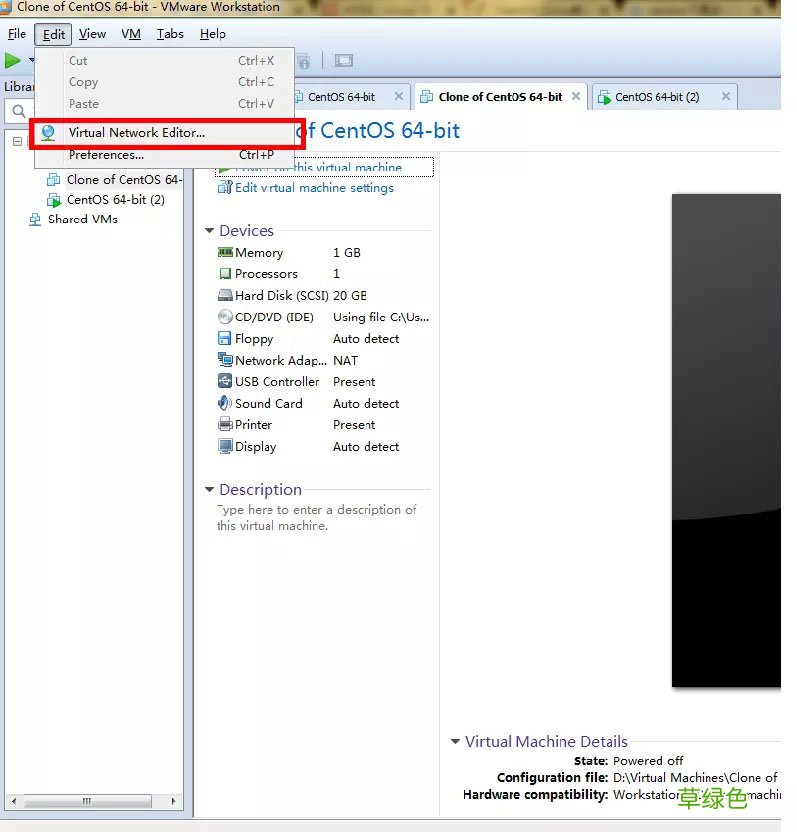Screen dimensions: 797x832
Task: Collapse the Devices section
Action: point(210,231)
